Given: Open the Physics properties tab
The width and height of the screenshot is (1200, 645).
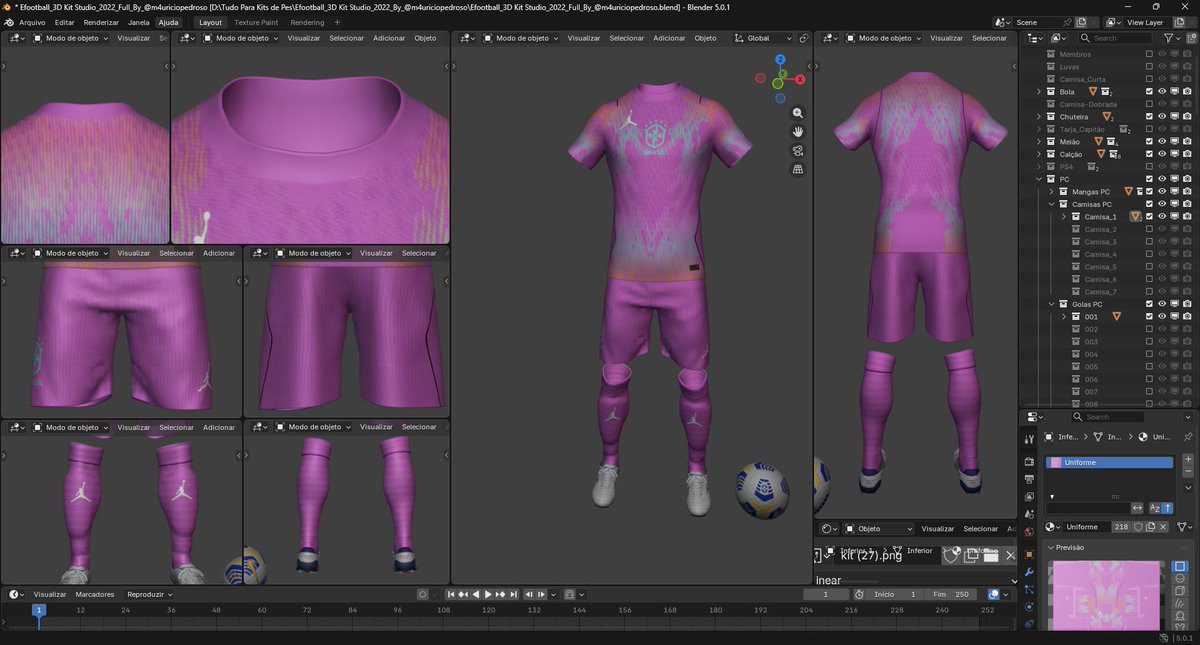Looking at the screenshot, I should 1029,606.
